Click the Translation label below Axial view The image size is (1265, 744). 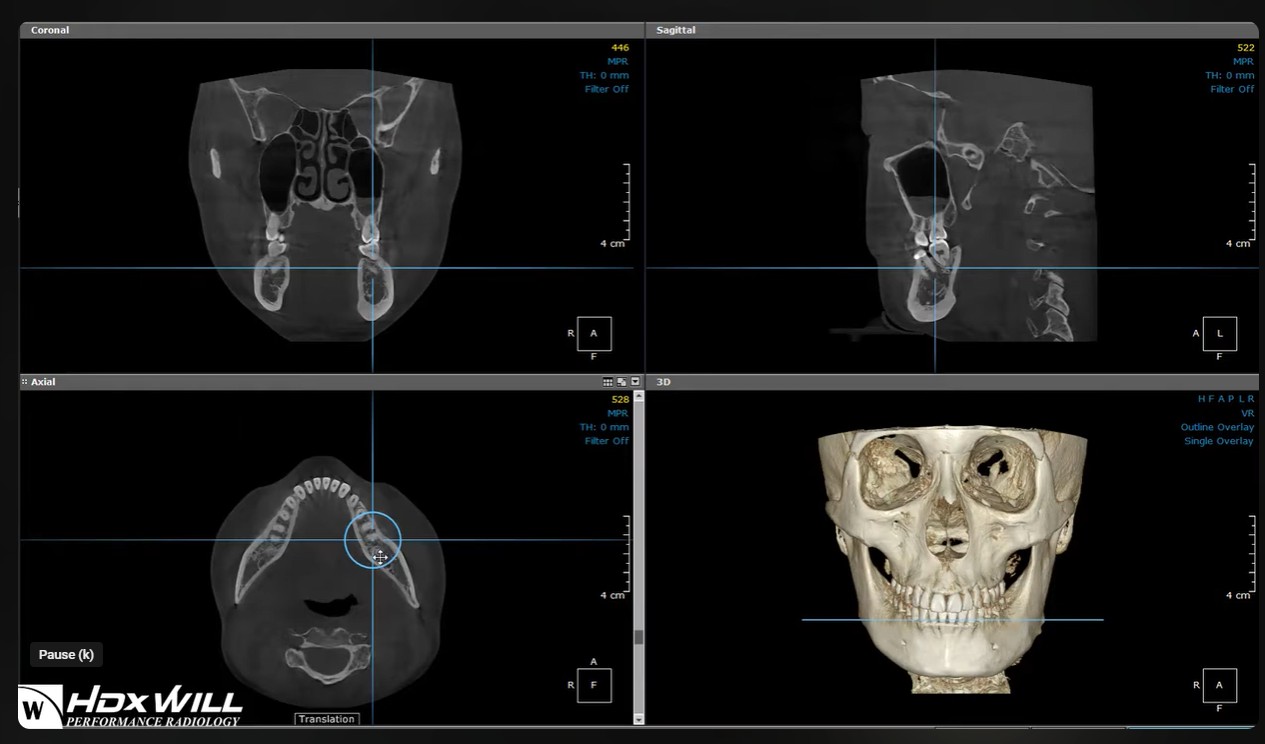(326, 719)
